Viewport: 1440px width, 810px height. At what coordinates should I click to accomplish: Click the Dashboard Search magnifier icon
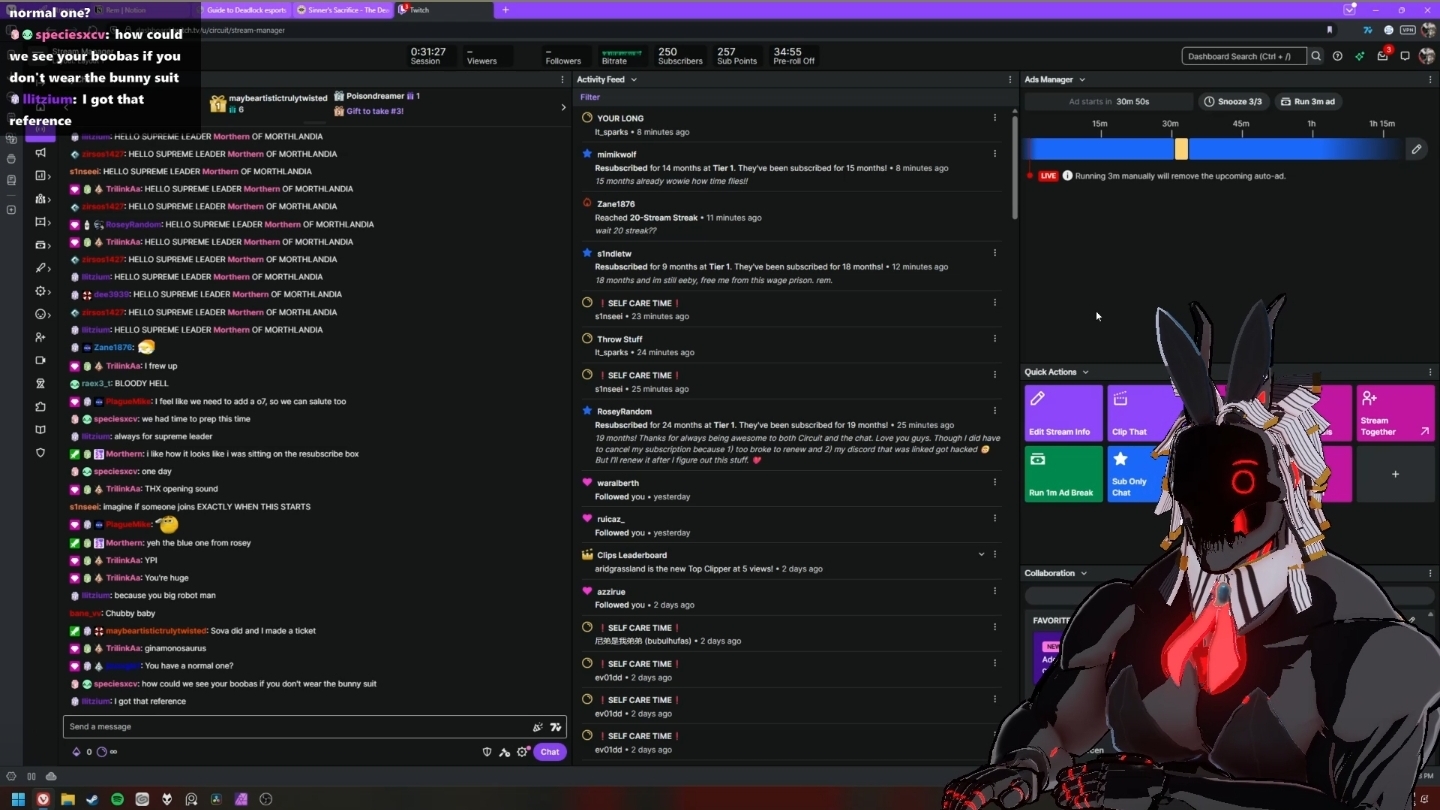coord(1316,56)
